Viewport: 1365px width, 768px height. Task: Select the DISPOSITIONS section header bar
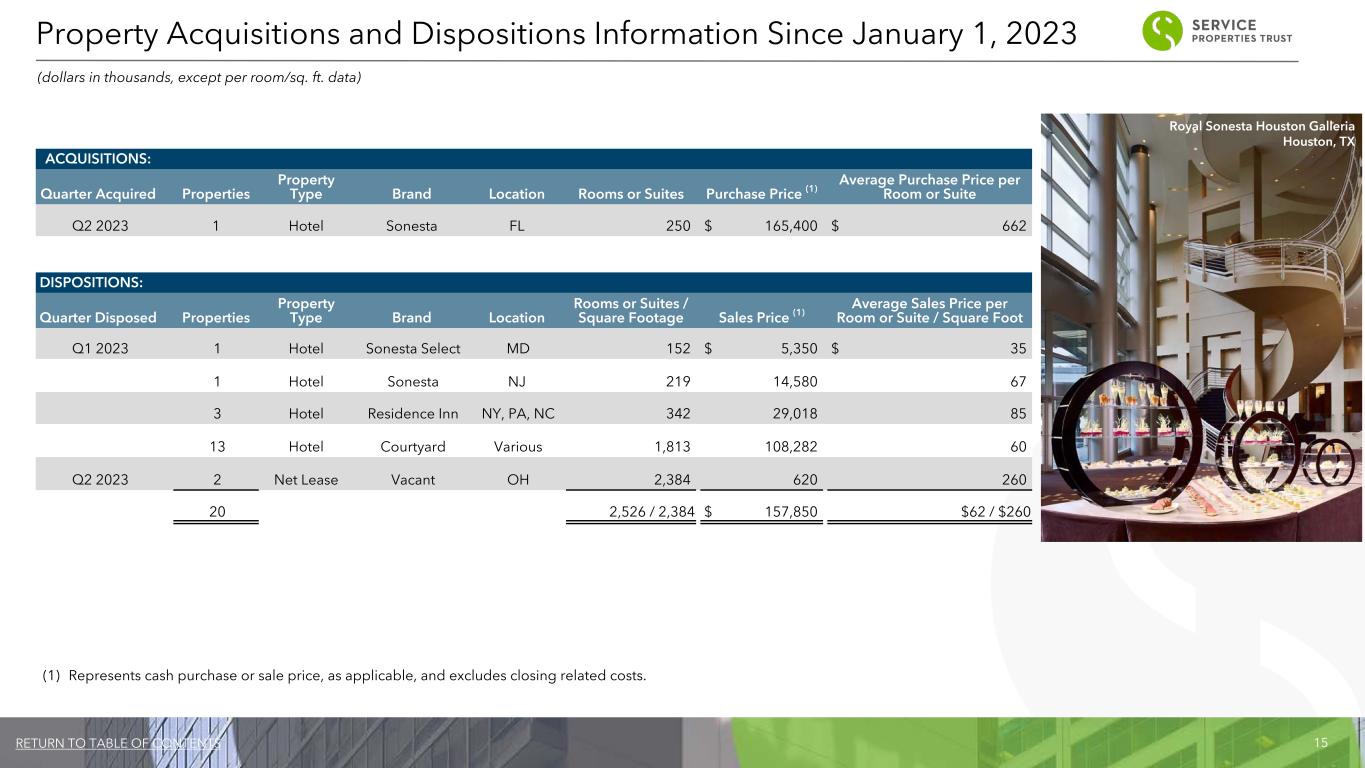(x=533, y=282)
